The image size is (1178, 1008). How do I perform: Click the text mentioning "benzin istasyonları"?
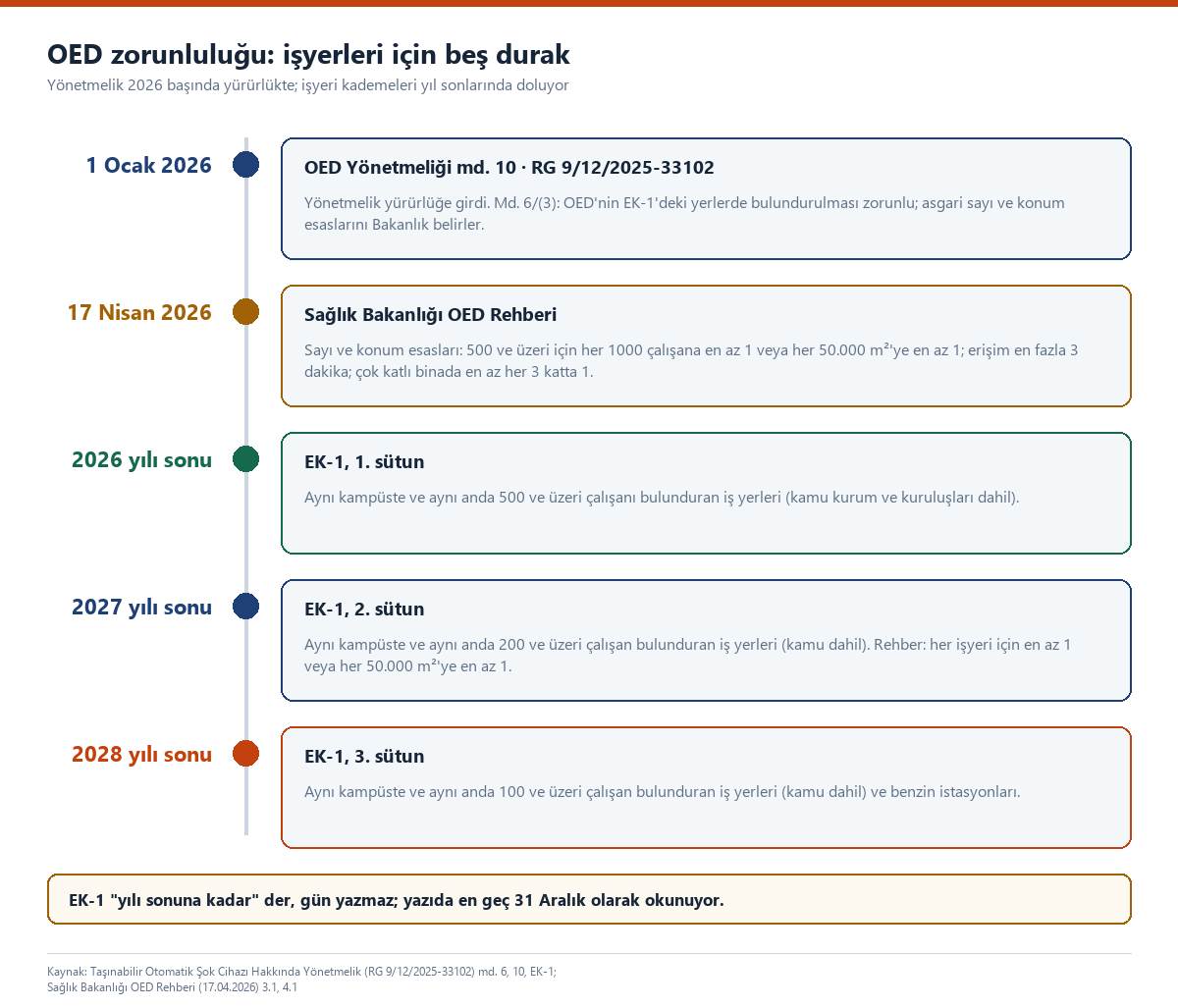(x=663, y=791)
